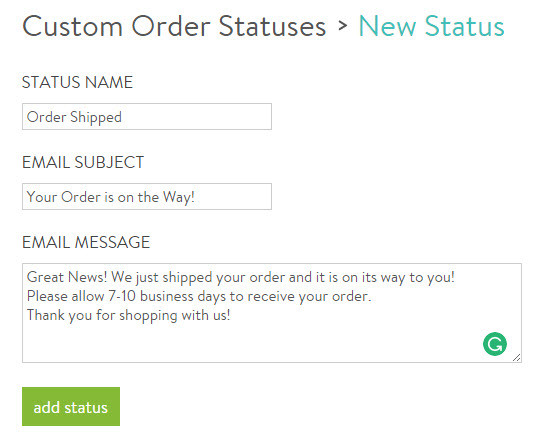Focus the Status Name text box
Viewport: 553px width, 439px height.
[x=147, y=117]
